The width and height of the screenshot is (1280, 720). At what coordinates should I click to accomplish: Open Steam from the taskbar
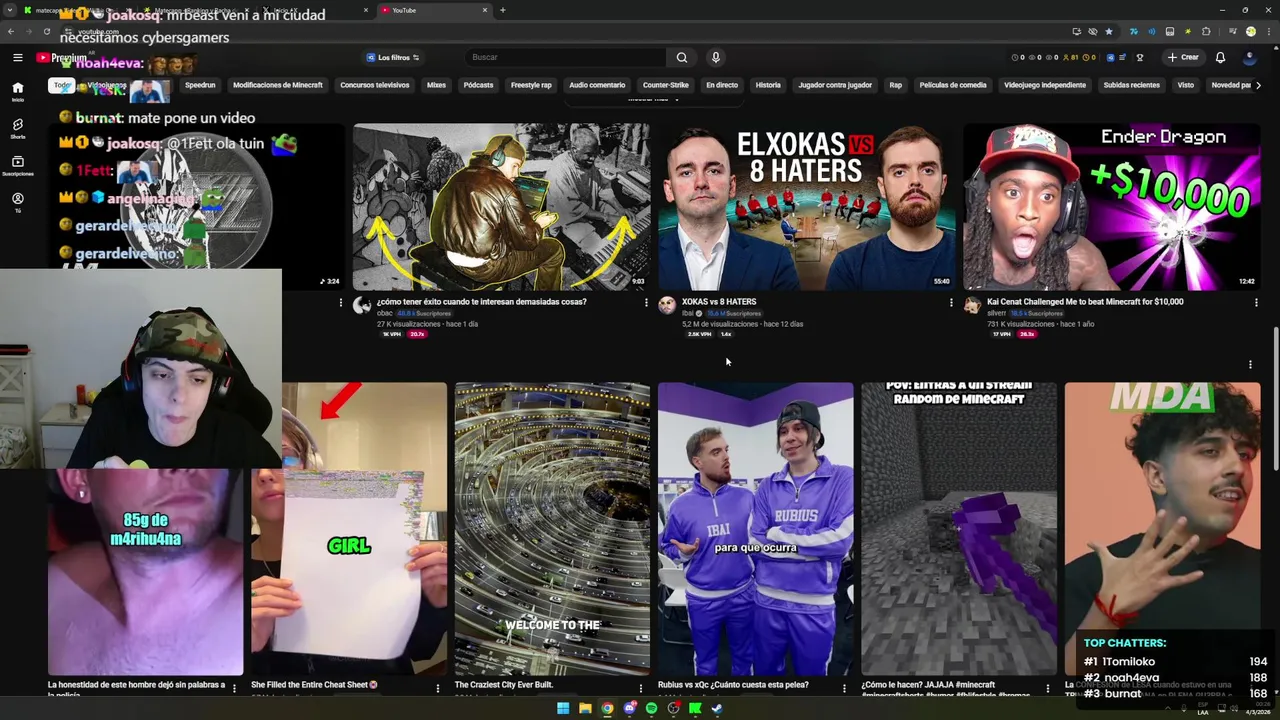(717, 708)
